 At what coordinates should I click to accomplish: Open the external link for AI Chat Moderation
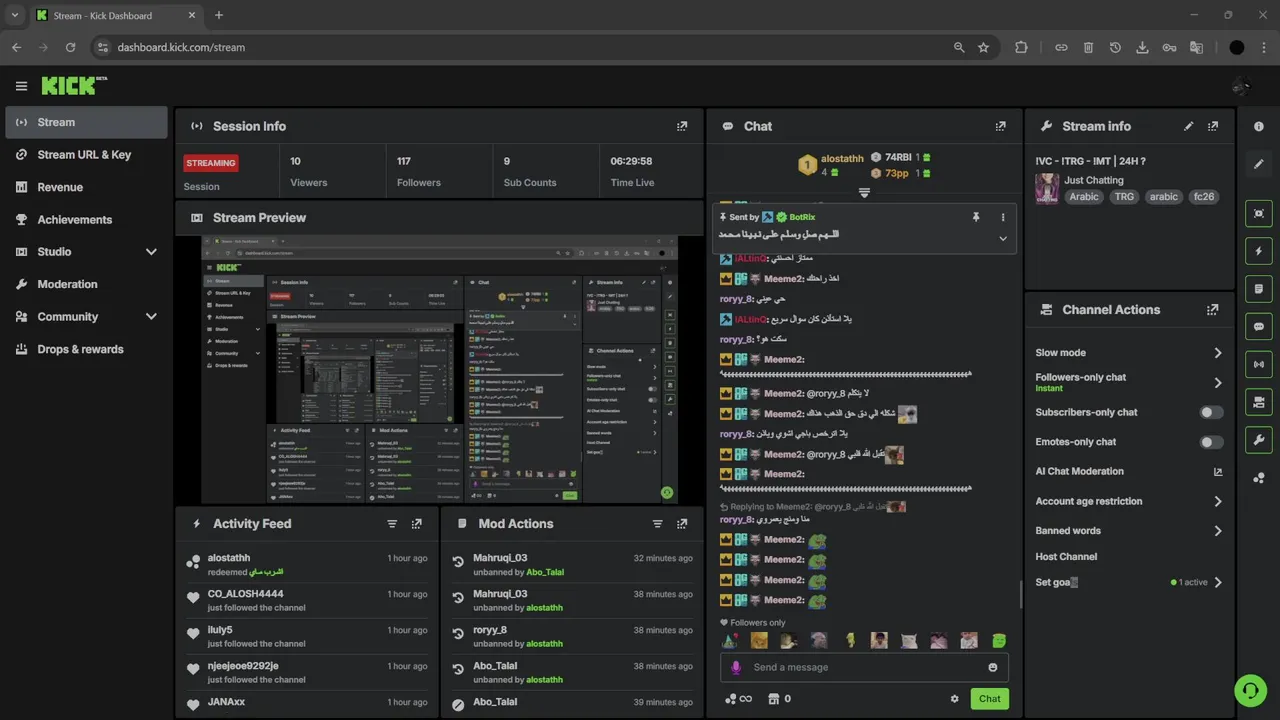(1218, 472)
